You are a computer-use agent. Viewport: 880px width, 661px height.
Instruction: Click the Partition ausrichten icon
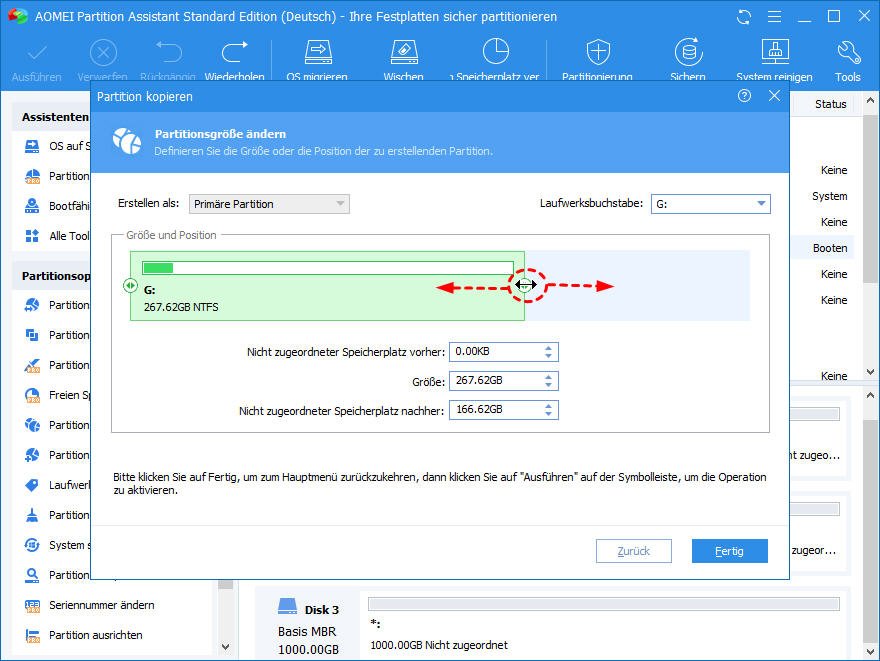click(33, 635)
